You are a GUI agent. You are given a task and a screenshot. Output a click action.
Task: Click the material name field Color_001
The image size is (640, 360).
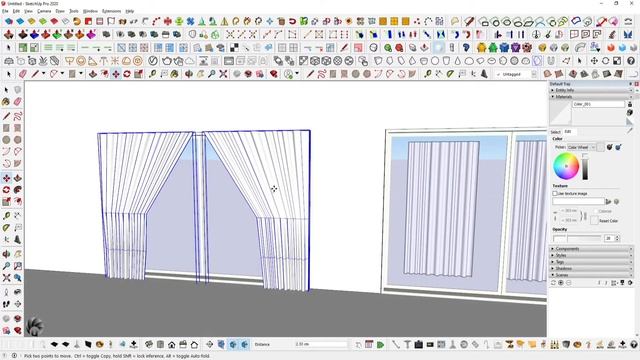(x=598, y=104)
